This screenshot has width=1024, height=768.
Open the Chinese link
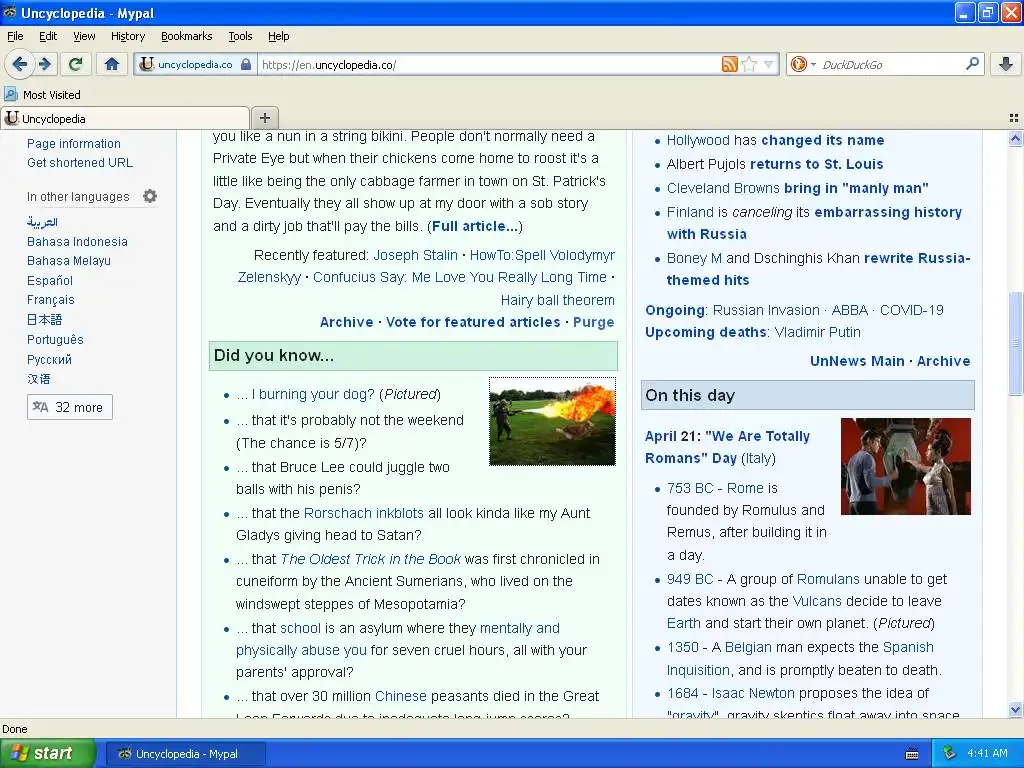400,696
